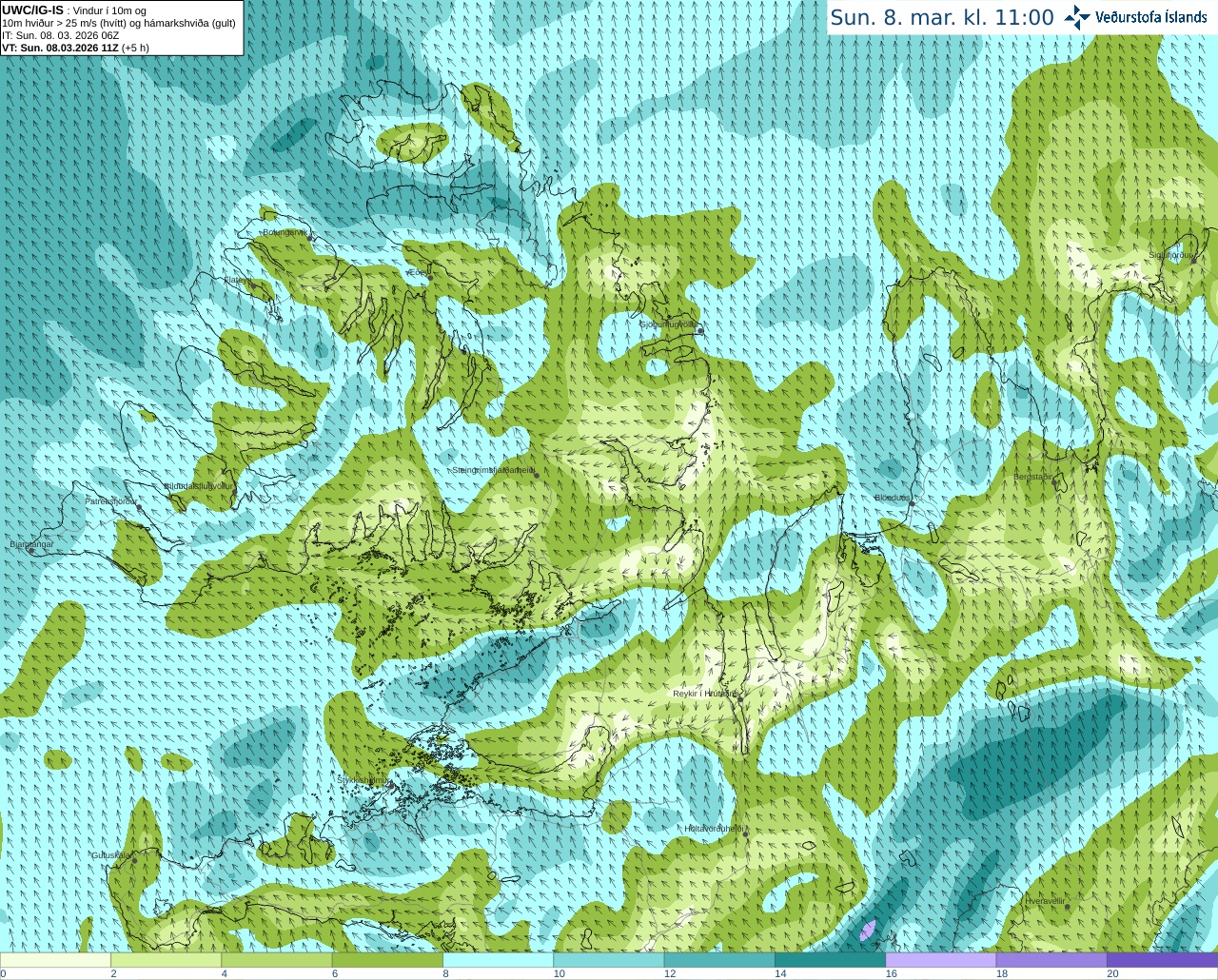Click the Siglufjörður station label
The width and height of the screenshot is (1218, 980).
1171,255
